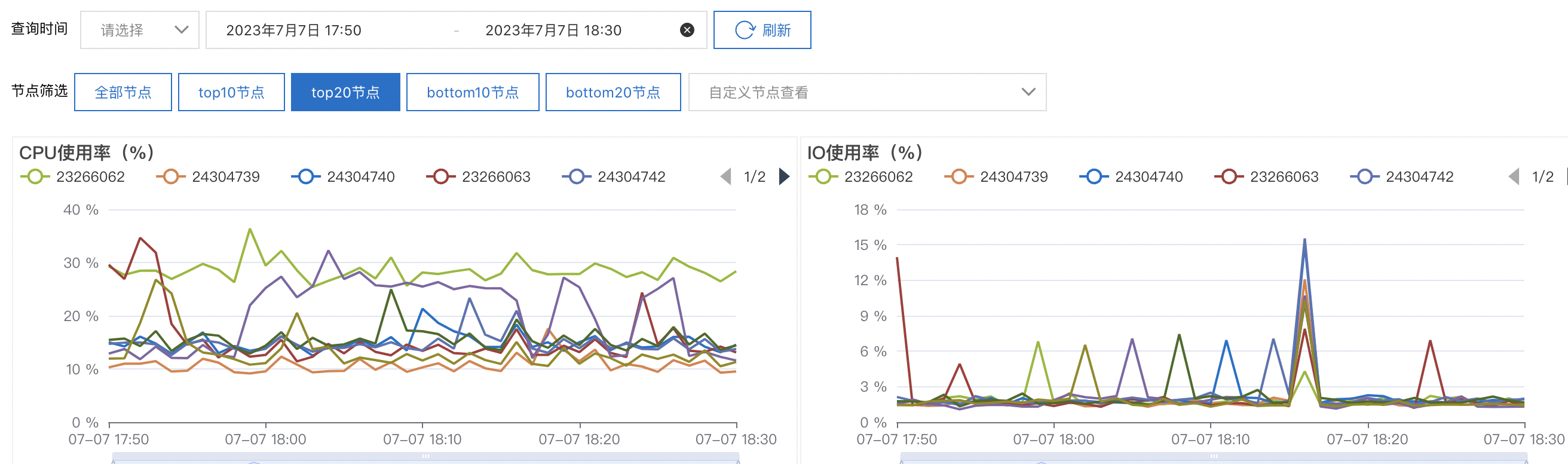Click the CPU chart zoom slider bar
Screen dimensions: 1568x464
[425, 457]
